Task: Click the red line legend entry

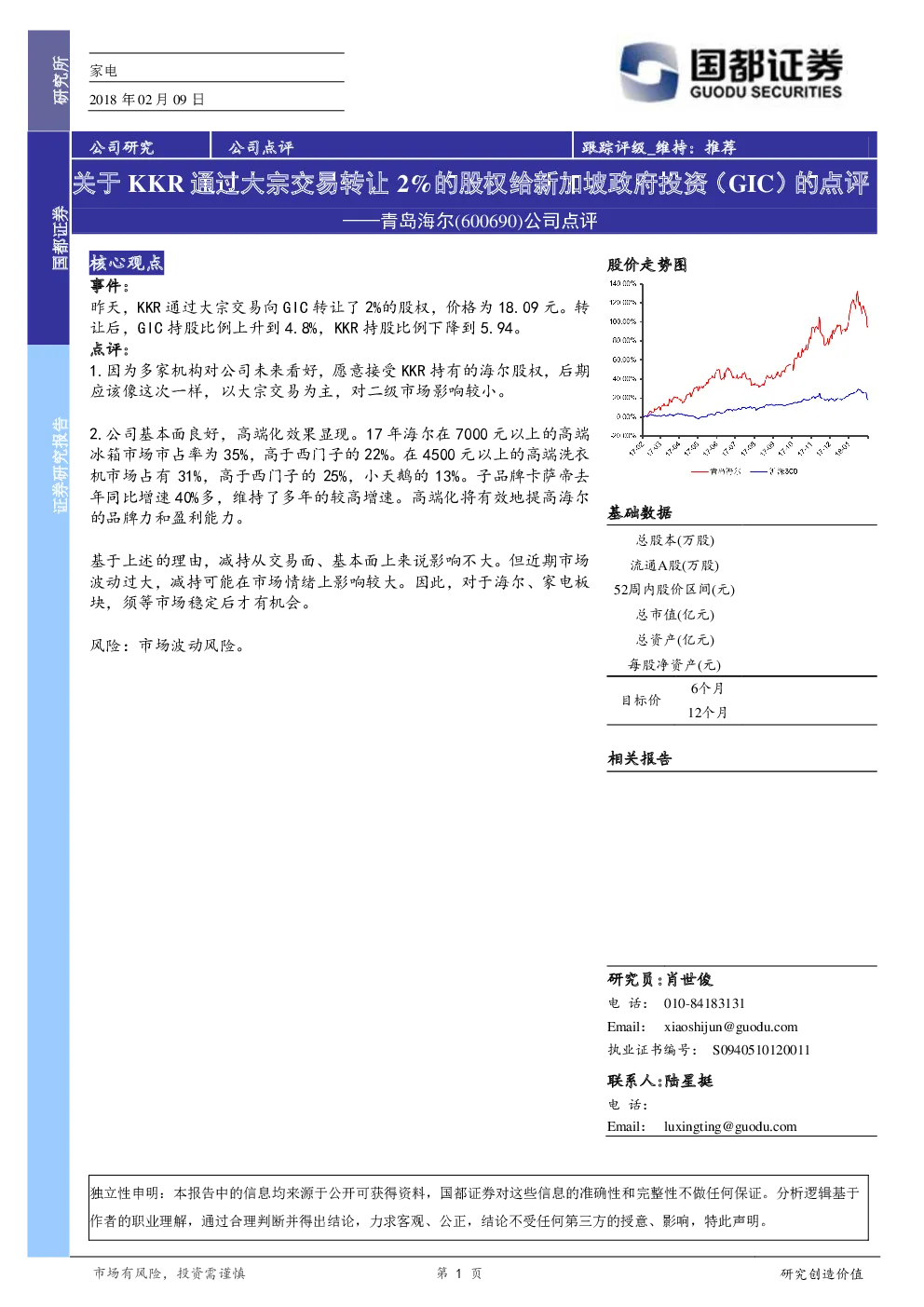Action: [717, 471]
